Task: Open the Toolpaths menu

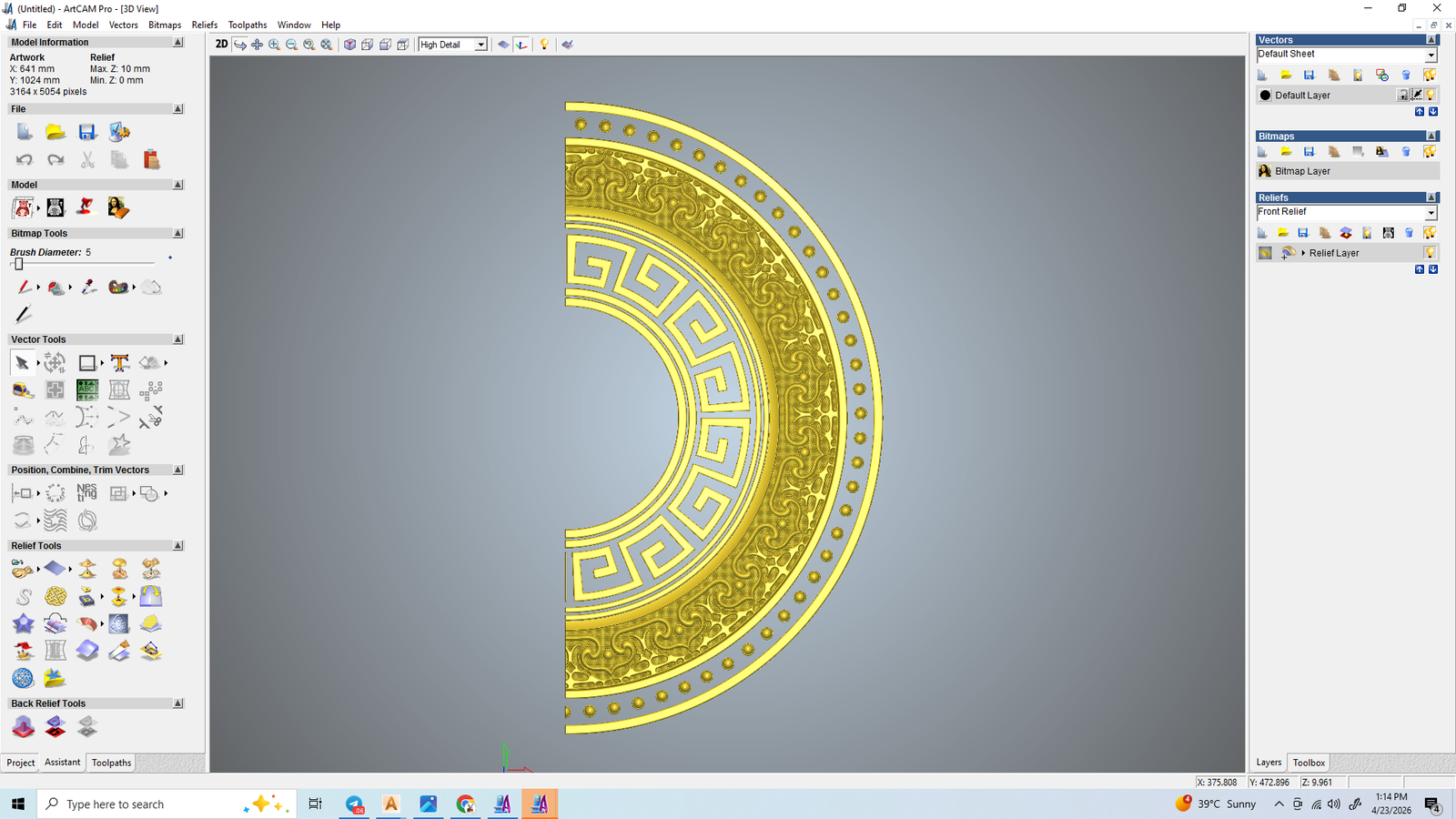Action: (x=247, y=25)
